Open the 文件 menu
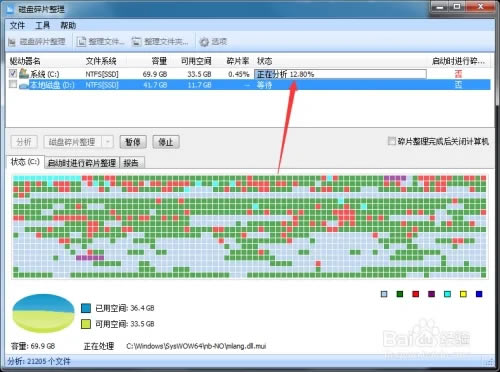The width and height of the screenshot is (500, 372). [17, 25]
